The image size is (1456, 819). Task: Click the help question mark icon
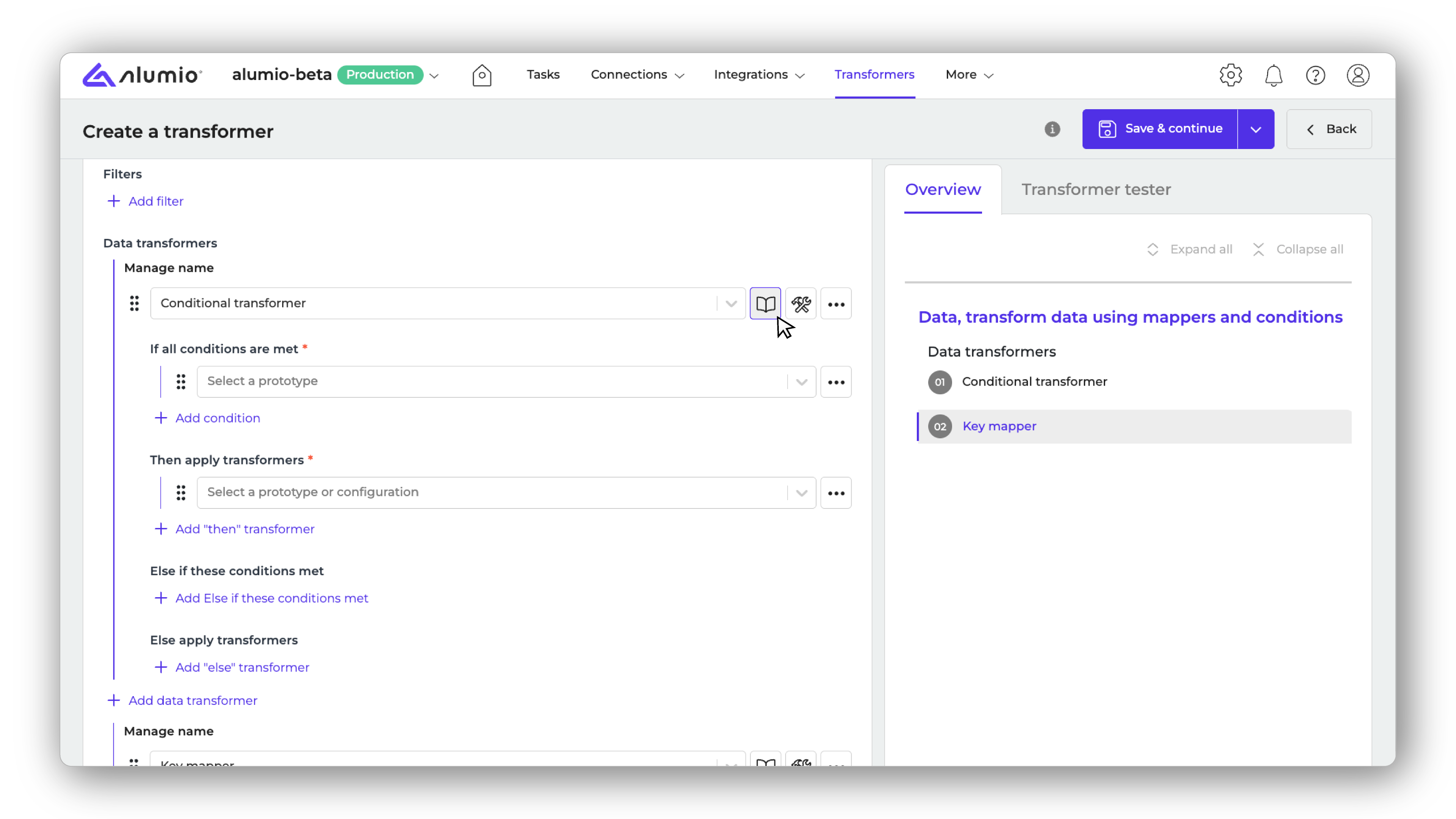(1315, 75)
